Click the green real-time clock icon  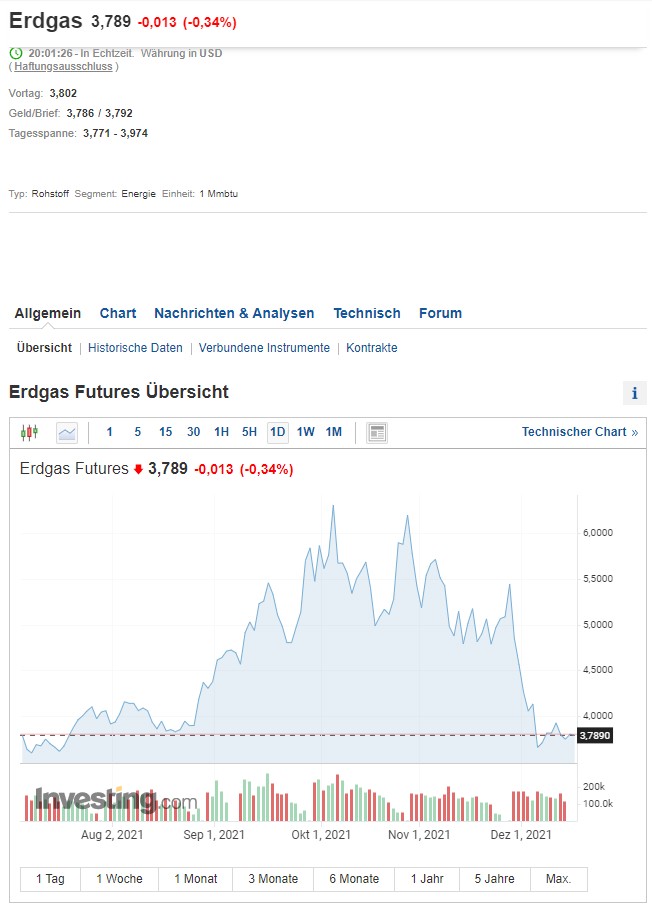[16, 53]
